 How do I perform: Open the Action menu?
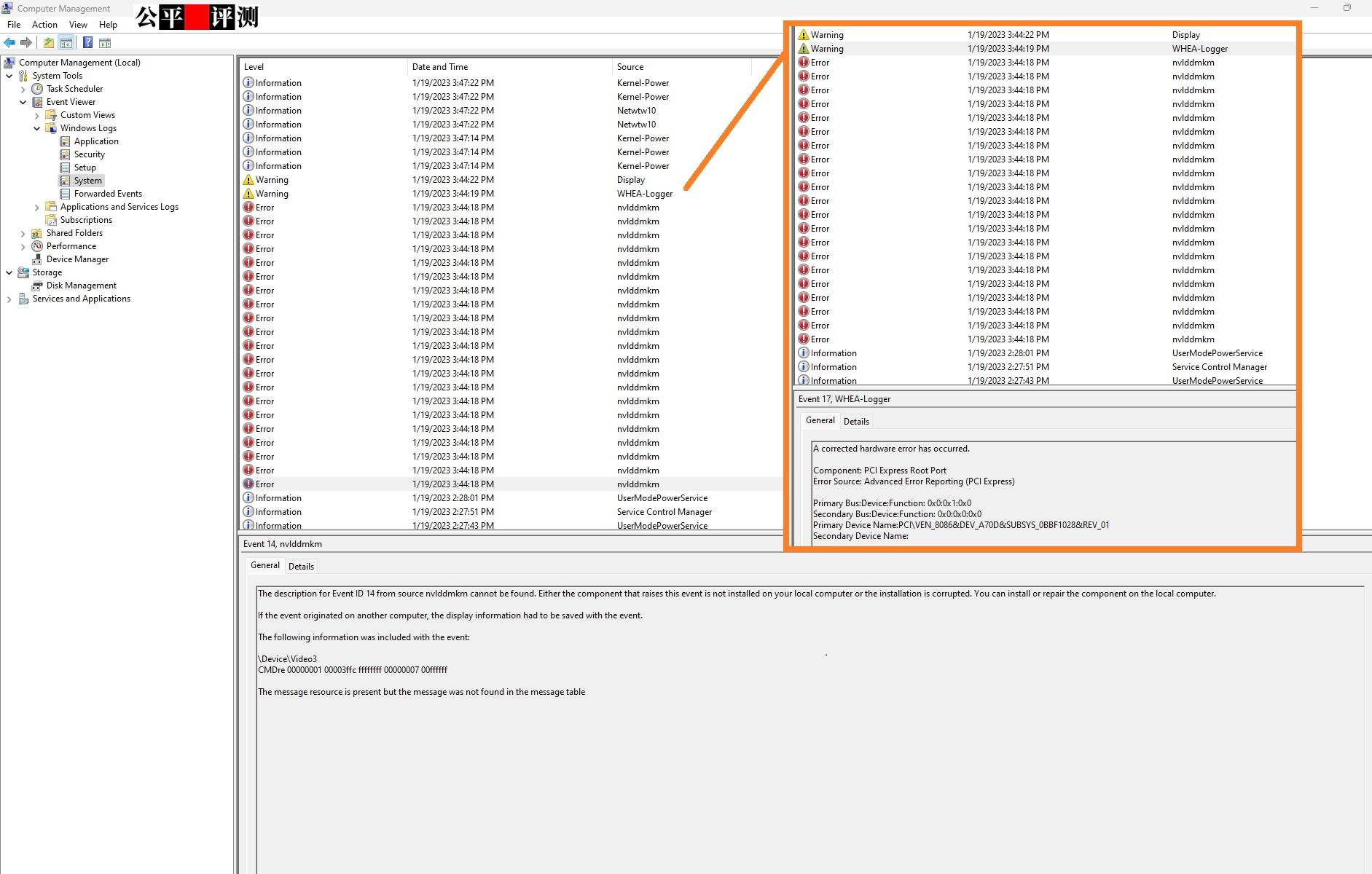pos(44,25)
